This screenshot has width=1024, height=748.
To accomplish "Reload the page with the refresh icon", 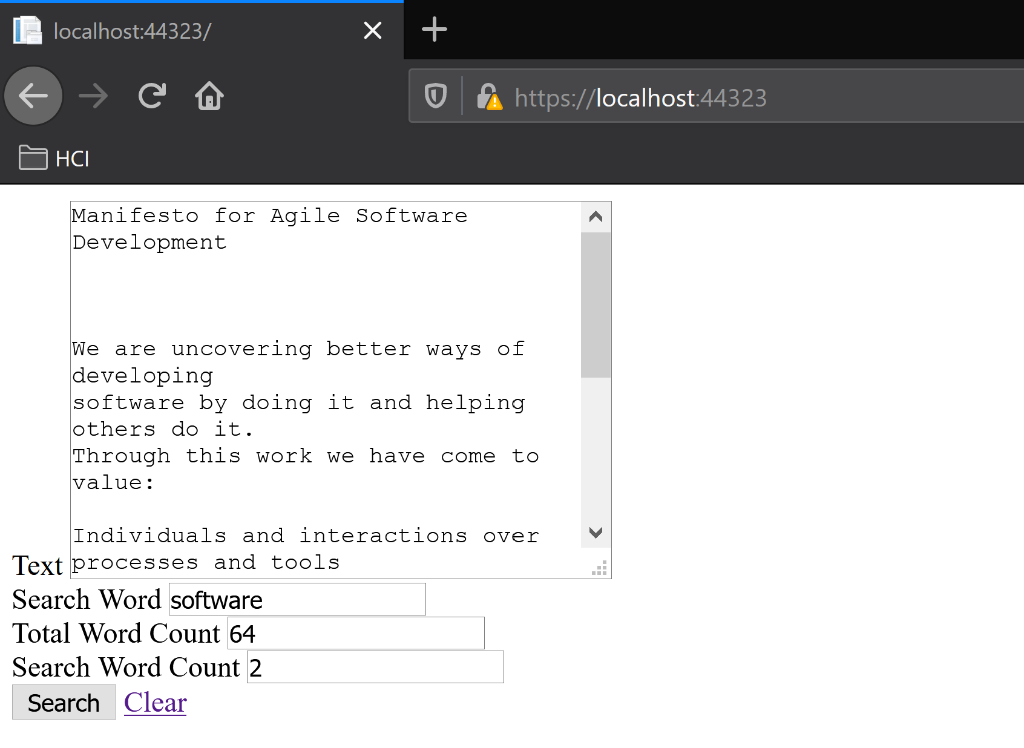I will (152, 96).
